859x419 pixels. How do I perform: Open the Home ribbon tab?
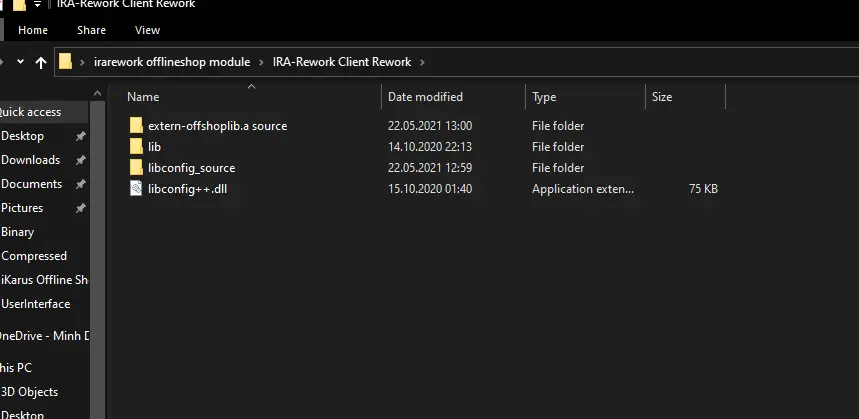coord(33,31)
